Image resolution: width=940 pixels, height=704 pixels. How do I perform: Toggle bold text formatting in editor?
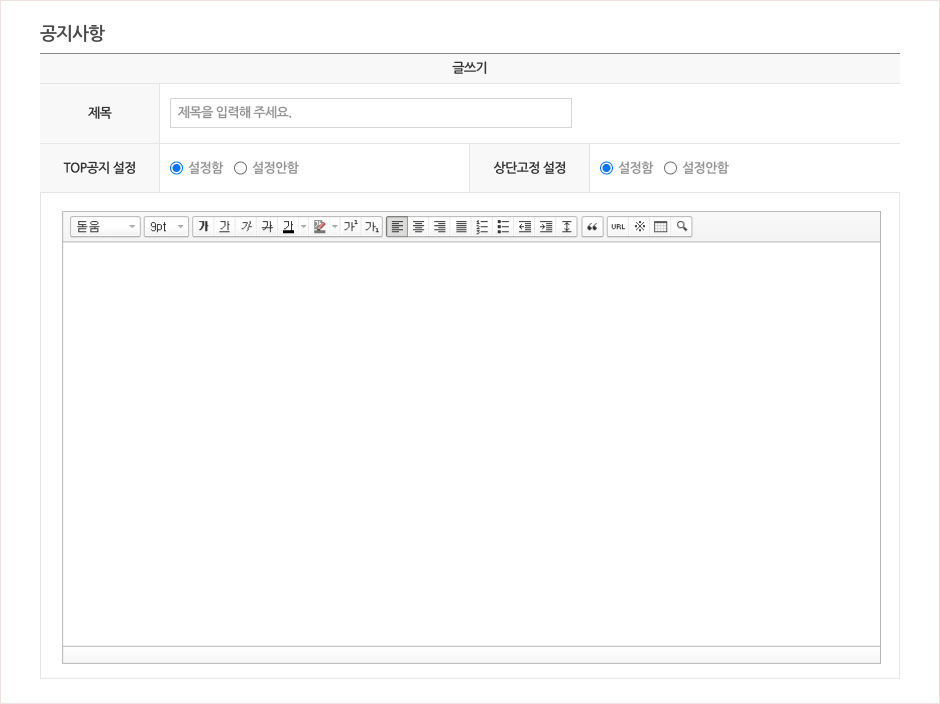pos(203,227)
